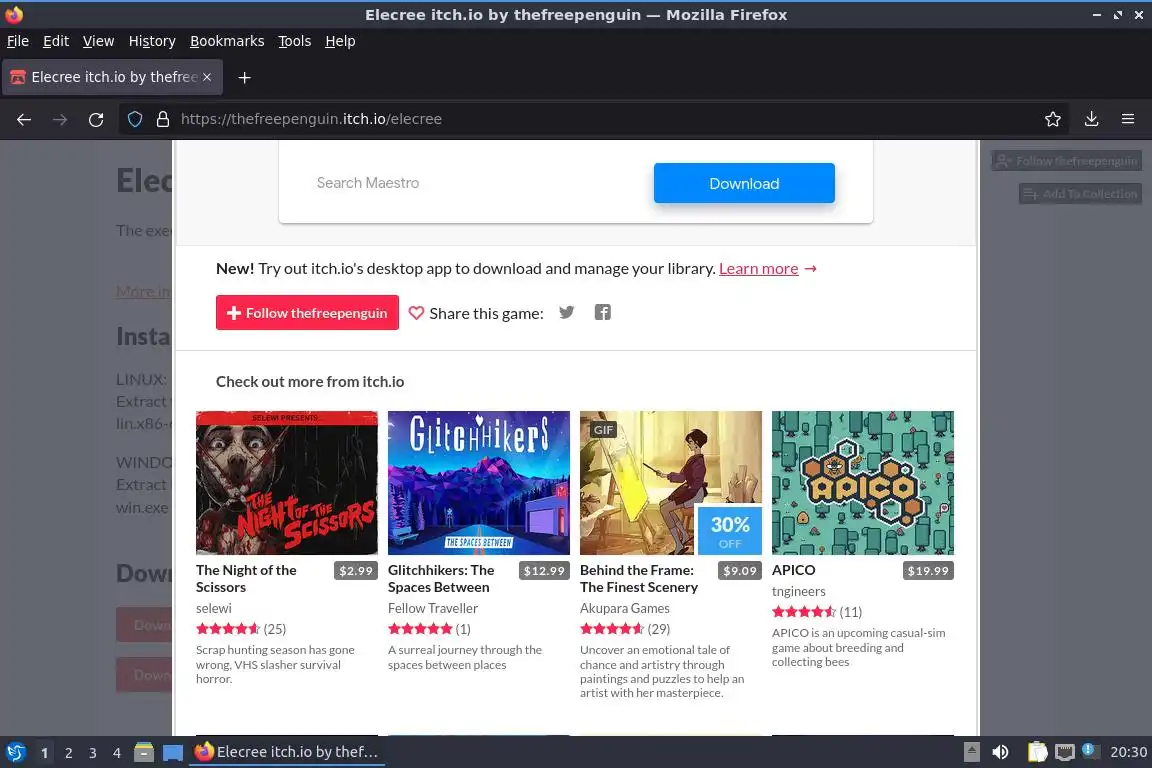Open The Night of the Scissors thumbnail

(287, 483)
